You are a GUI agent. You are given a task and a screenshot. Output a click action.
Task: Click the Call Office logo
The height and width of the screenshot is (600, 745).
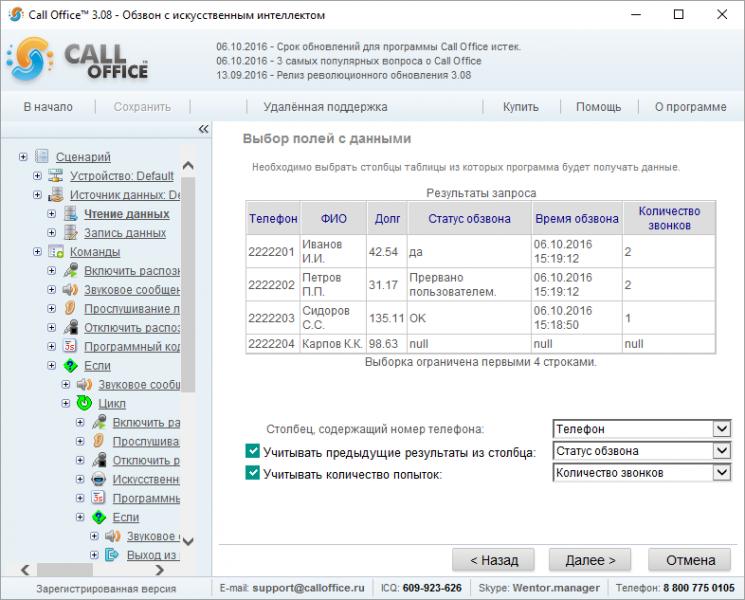click(78, 61)
